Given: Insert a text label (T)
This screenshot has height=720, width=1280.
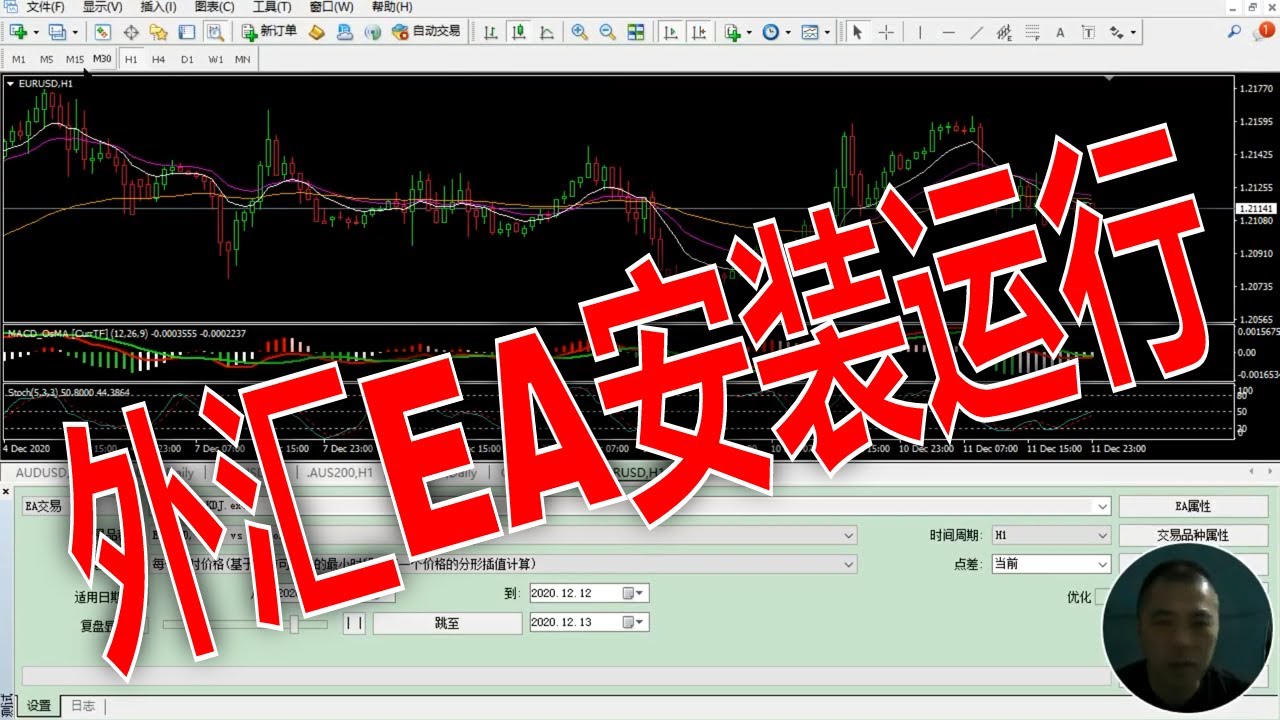Looking at the screenshot, I should pos(1089,32).
